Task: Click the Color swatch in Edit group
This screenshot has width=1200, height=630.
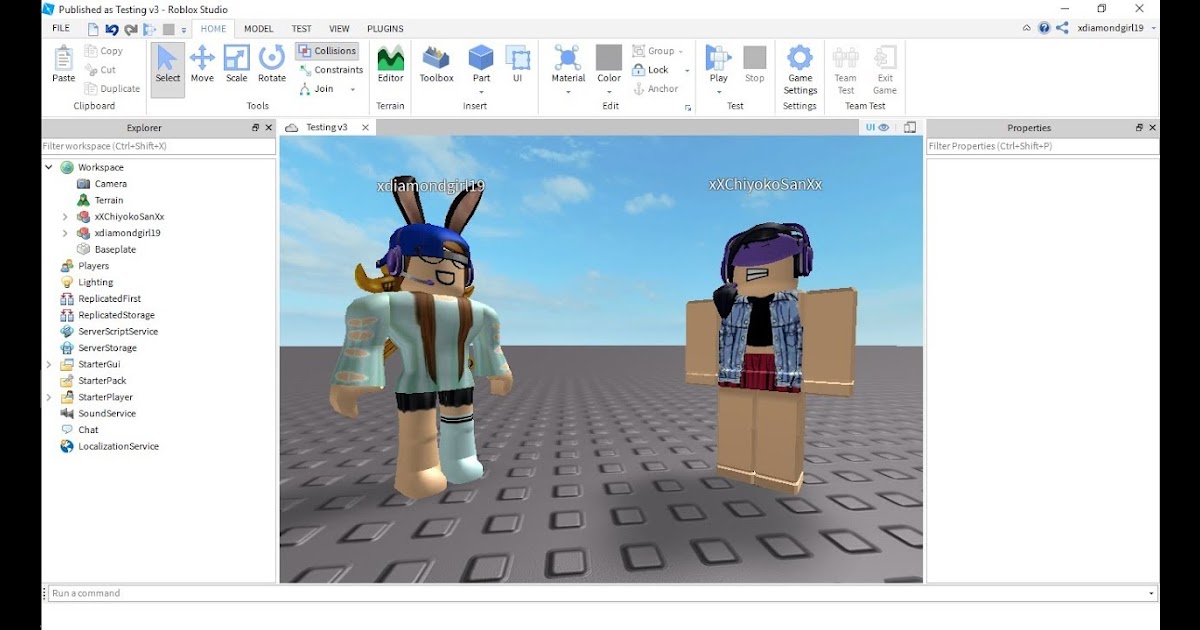Action: (609, 57)
